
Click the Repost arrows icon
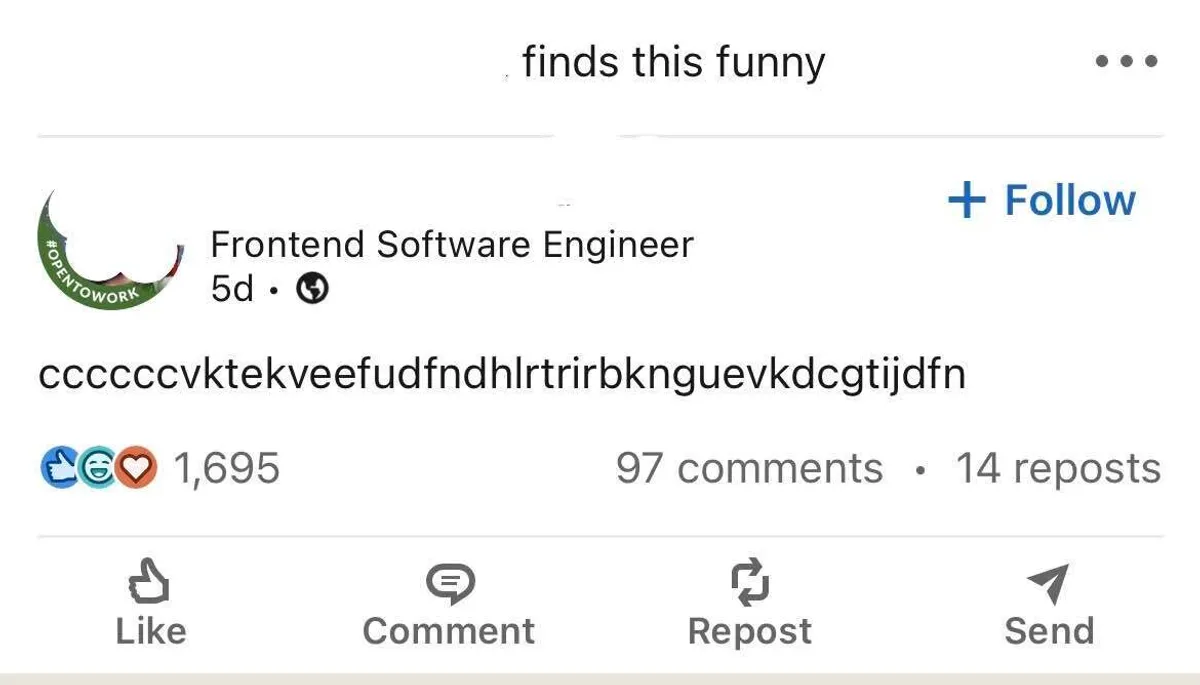[x=749, y=583]
